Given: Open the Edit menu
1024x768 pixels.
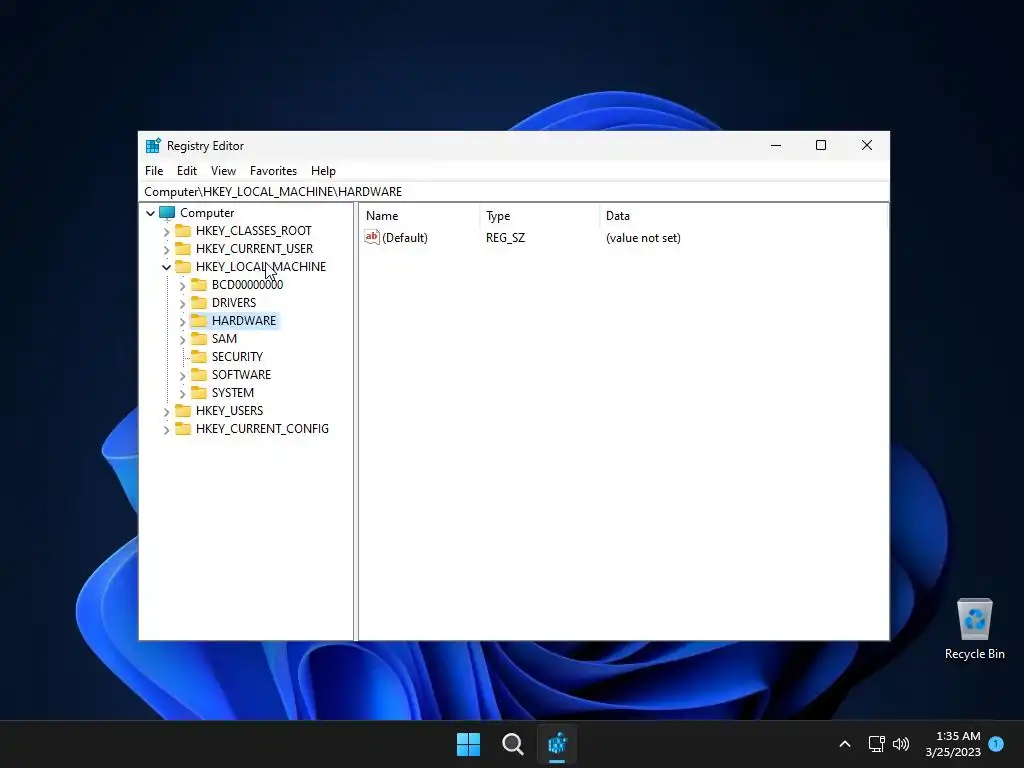Looking at the screenshot, I should pos(187,170).
